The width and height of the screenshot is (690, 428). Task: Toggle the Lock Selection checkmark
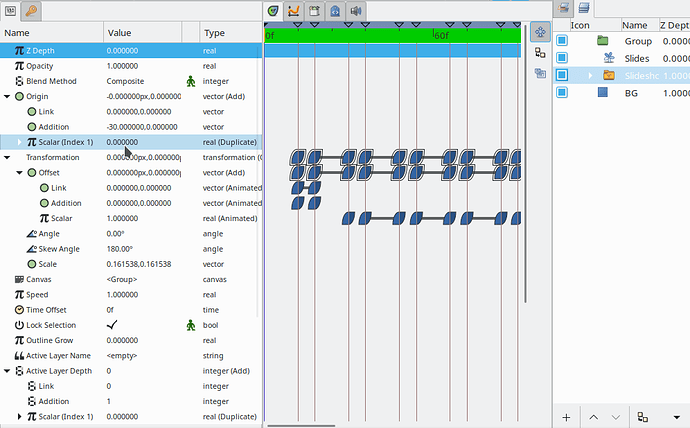tap(112, 325)
